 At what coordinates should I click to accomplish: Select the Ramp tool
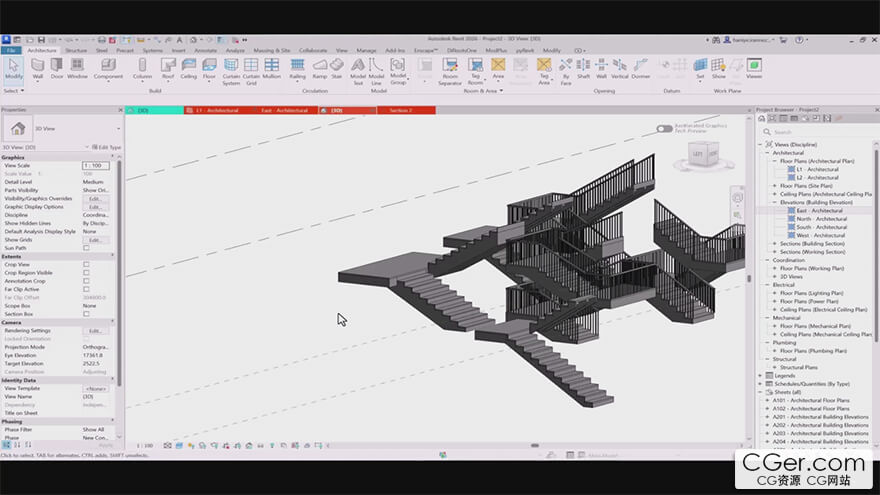[319, 68]
